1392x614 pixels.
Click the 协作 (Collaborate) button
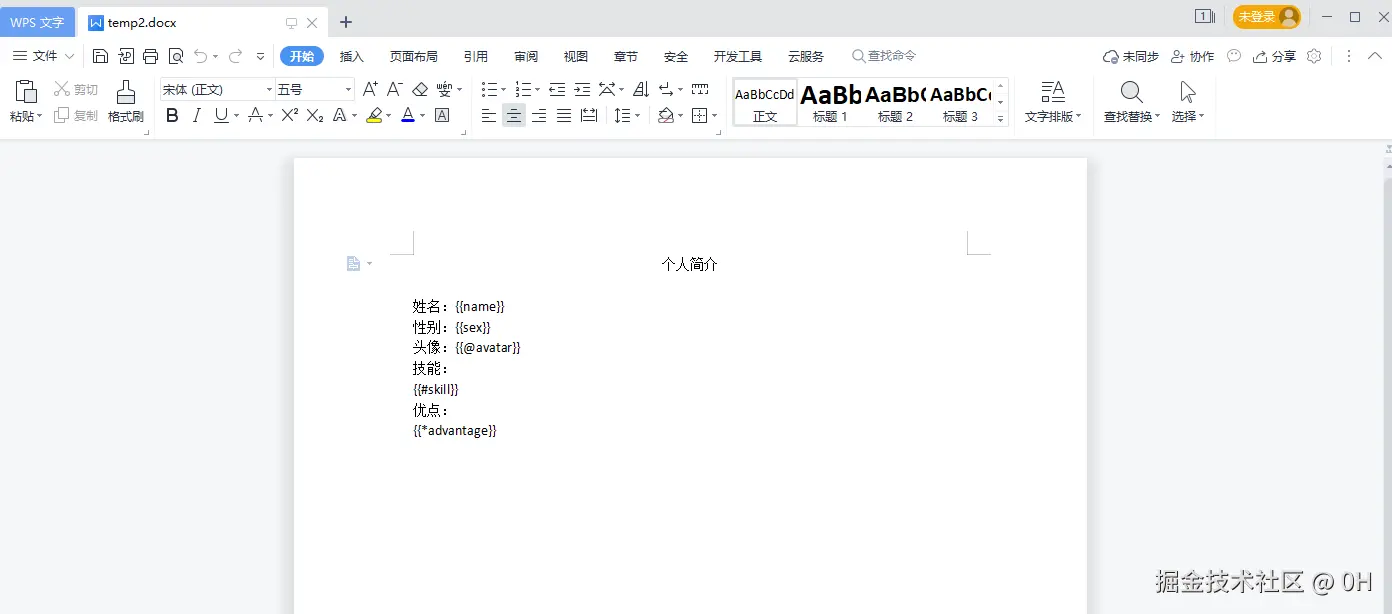(x=1192, y=56)
